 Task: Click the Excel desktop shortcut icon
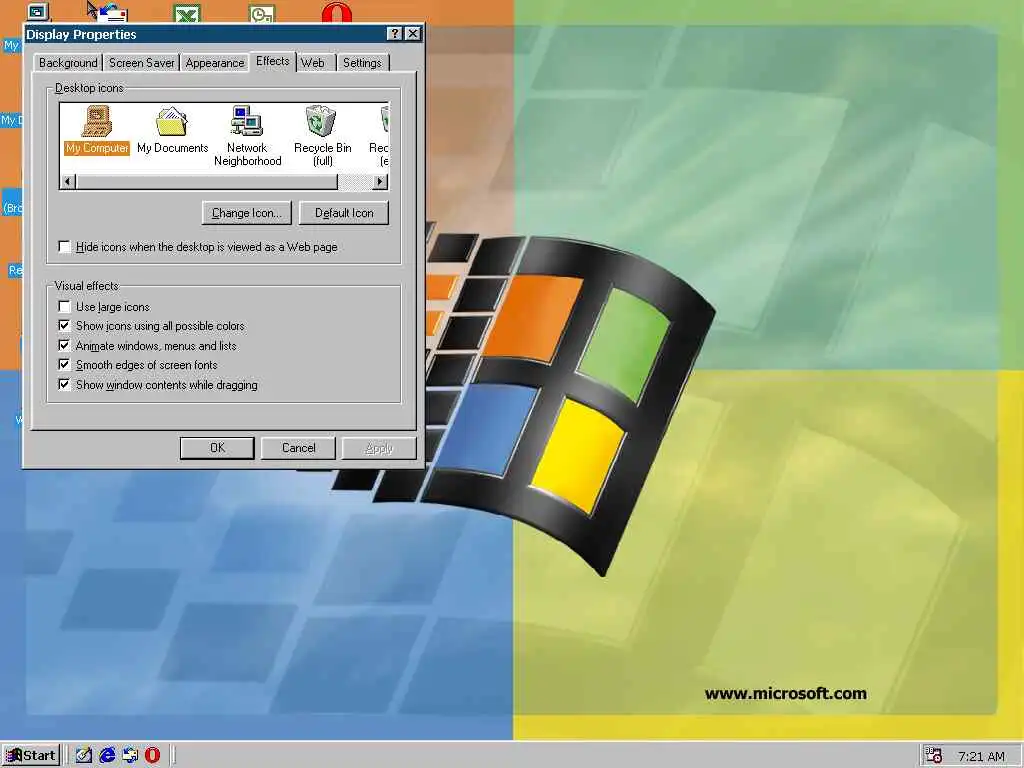[187, 13]
